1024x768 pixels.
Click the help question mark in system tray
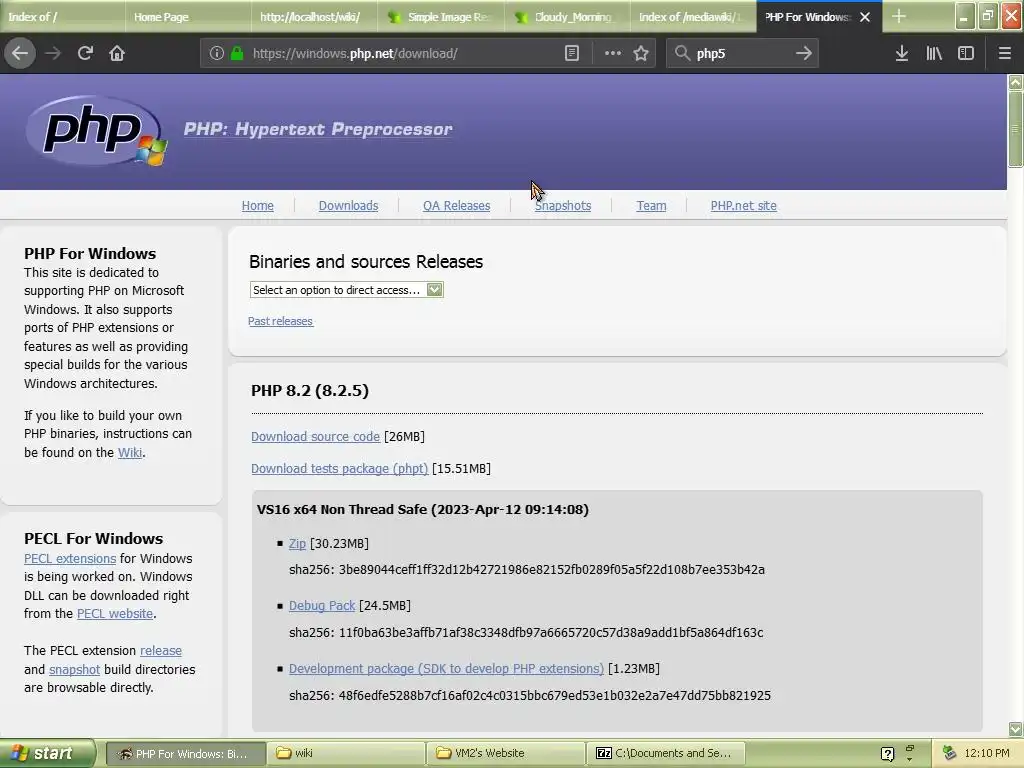[x=888, y=754]
